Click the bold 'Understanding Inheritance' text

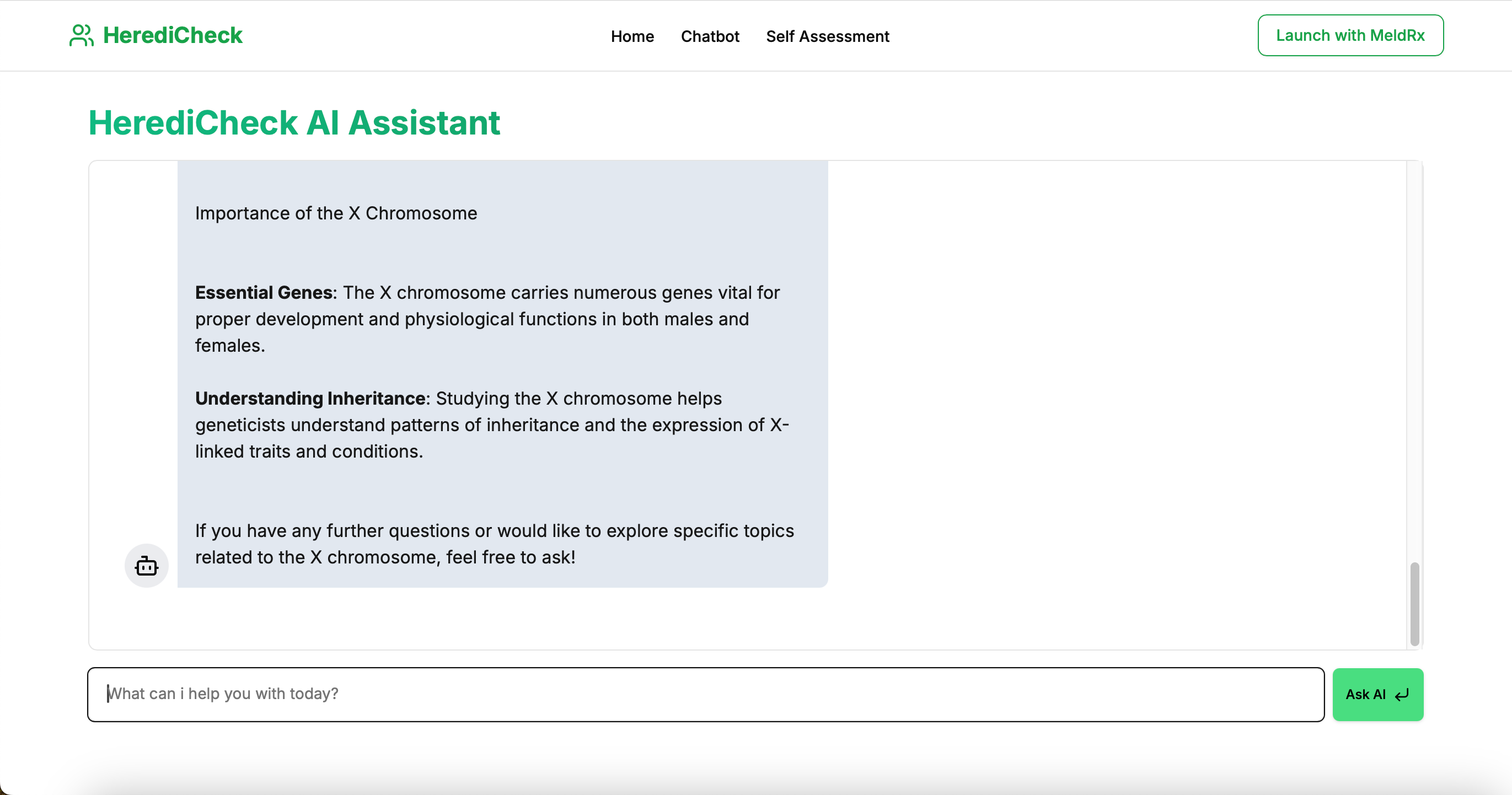point(310,399)
